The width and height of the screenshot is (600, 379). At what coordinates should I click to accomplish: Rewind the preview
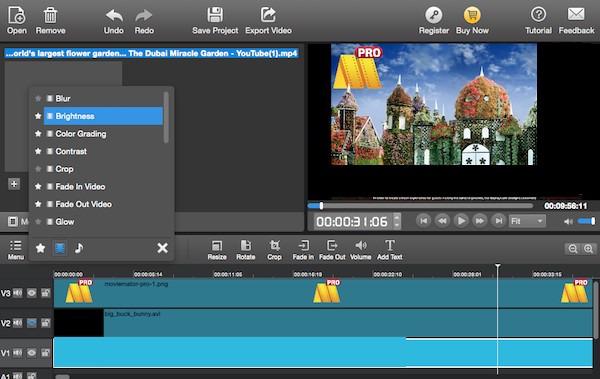(442, 221)
